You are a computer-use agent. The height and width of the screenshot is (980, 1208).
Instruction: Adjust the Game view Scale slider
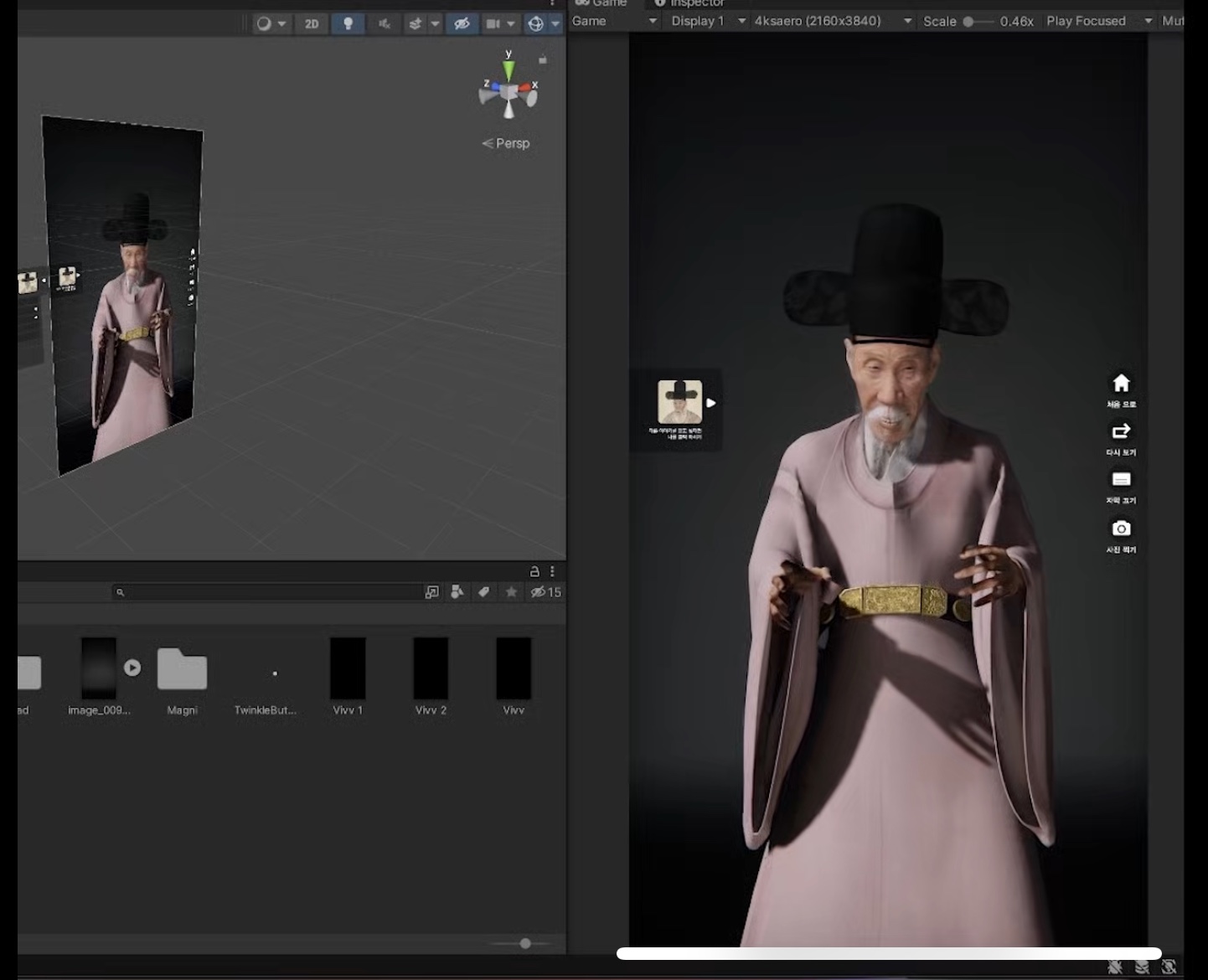coord(969,22)
